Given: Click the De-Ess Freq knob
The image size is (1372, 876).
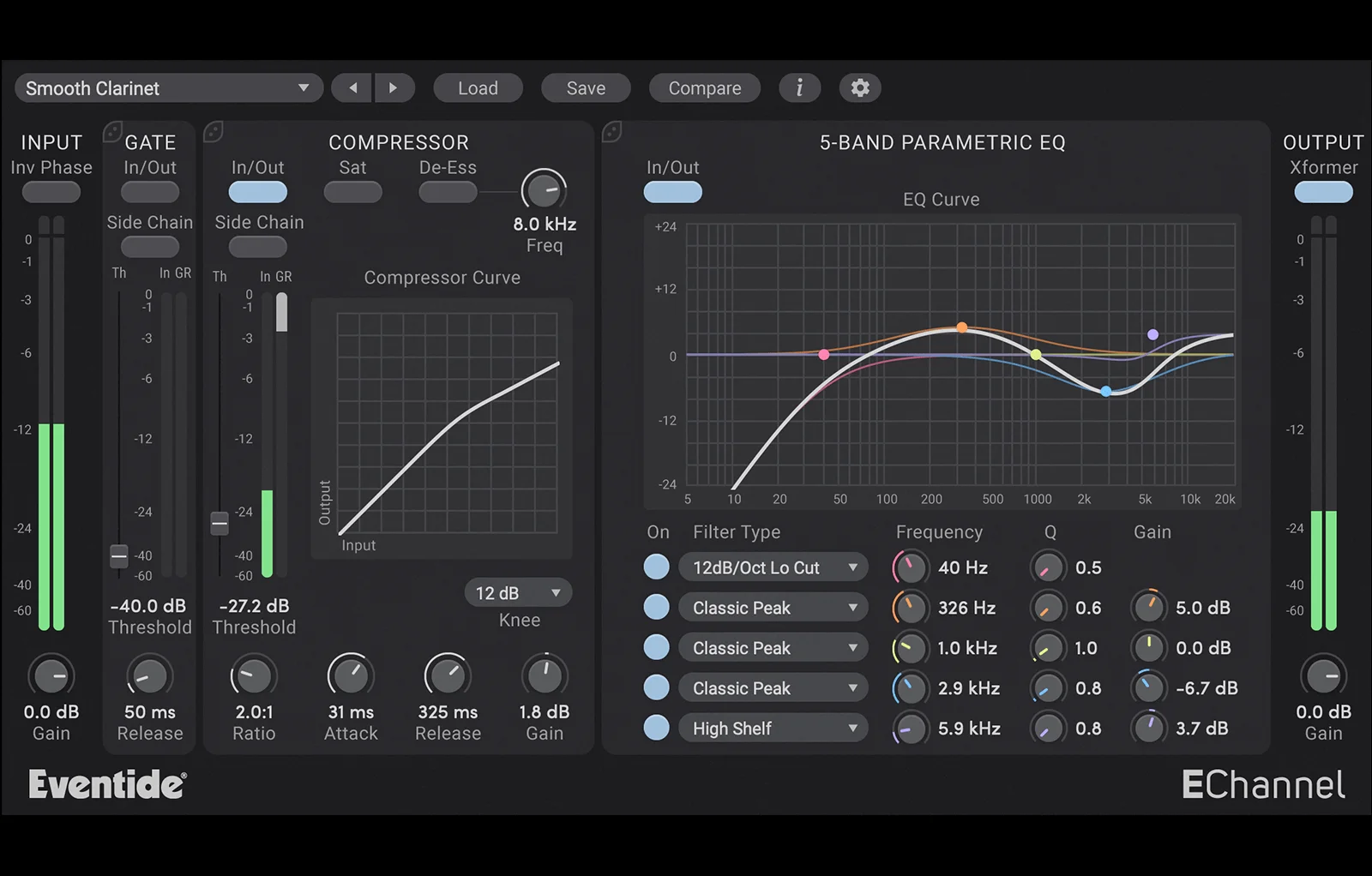Looking at the screenshot, I should 544,190.
